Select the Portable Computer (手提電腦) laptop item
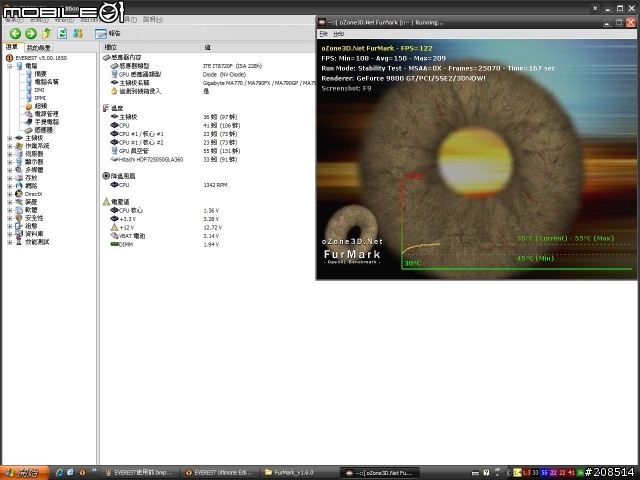This screenshot has width=640, height=480. coord(42,122)
